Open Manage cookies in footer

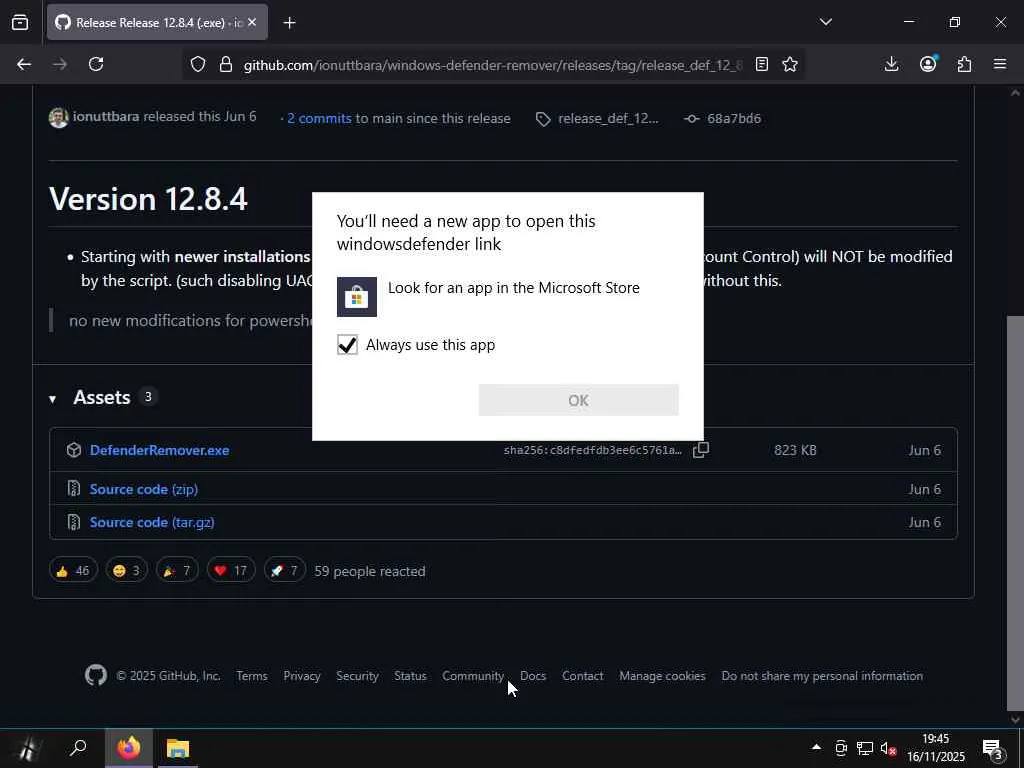[662, 676]
